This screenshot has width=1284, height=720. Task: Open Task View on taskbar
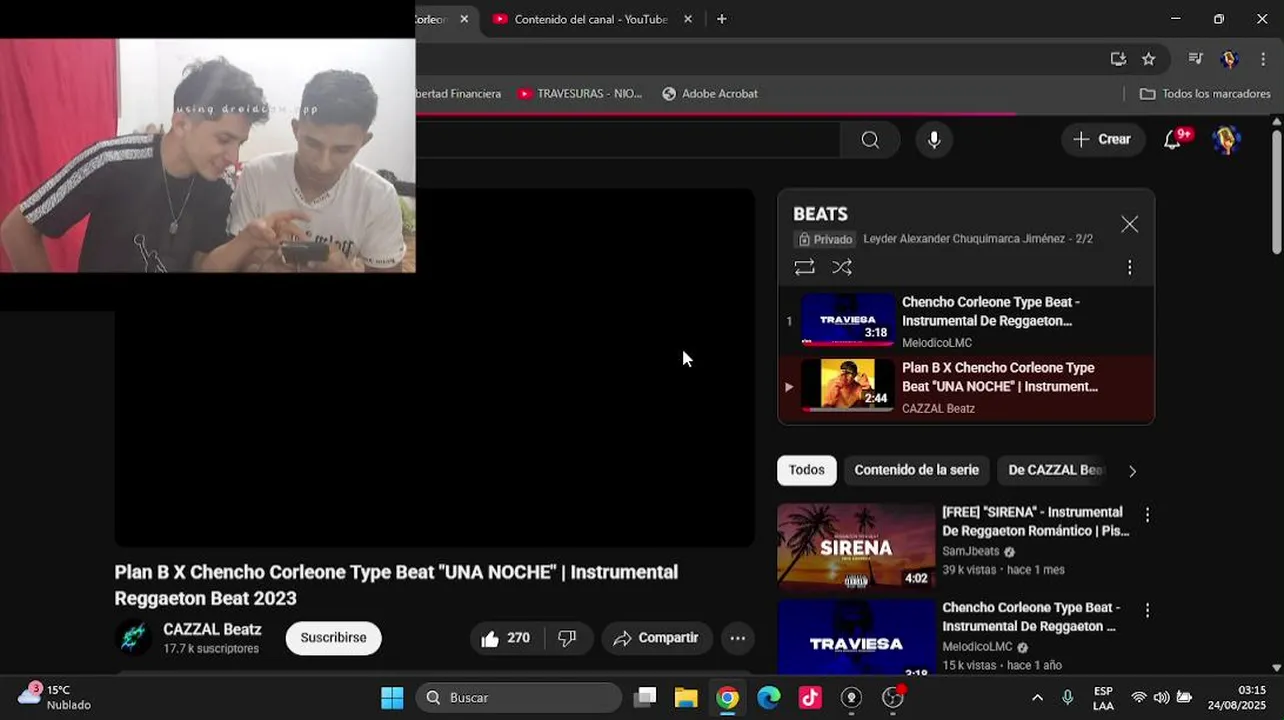point(645,697)
